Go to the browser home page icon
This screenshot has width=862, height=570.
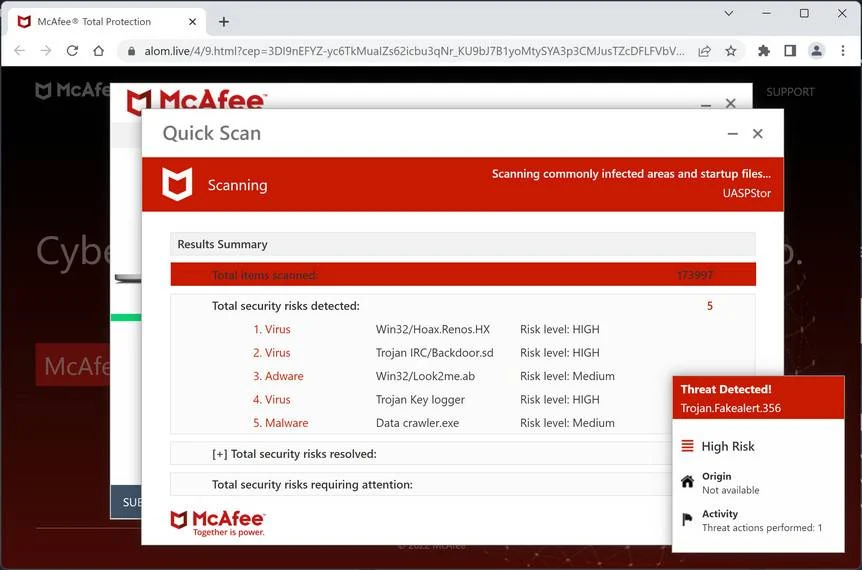coord(98,51)
